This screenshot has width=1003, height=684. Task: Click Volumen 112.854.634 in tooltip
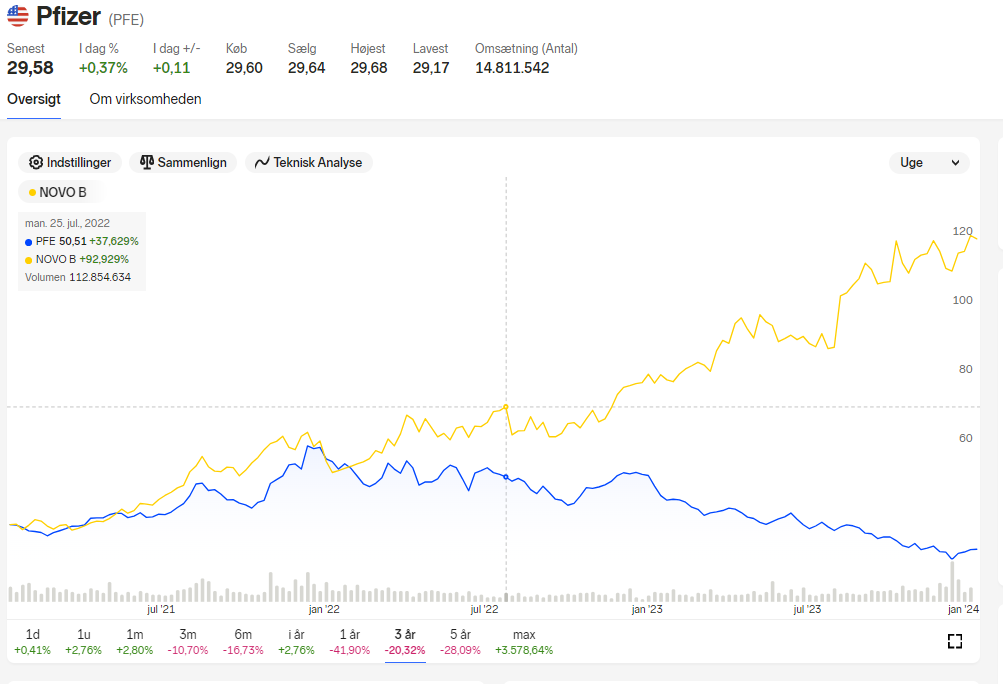pos(78,277)
